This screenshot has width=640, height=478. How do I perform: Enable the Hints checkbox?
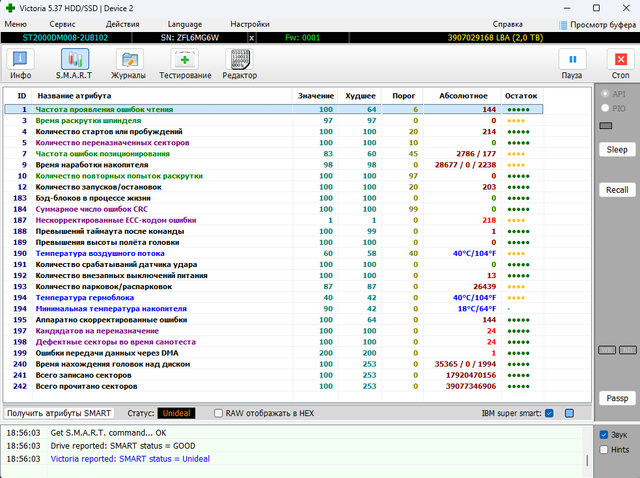pyautogui.click(x=604, y=449)
